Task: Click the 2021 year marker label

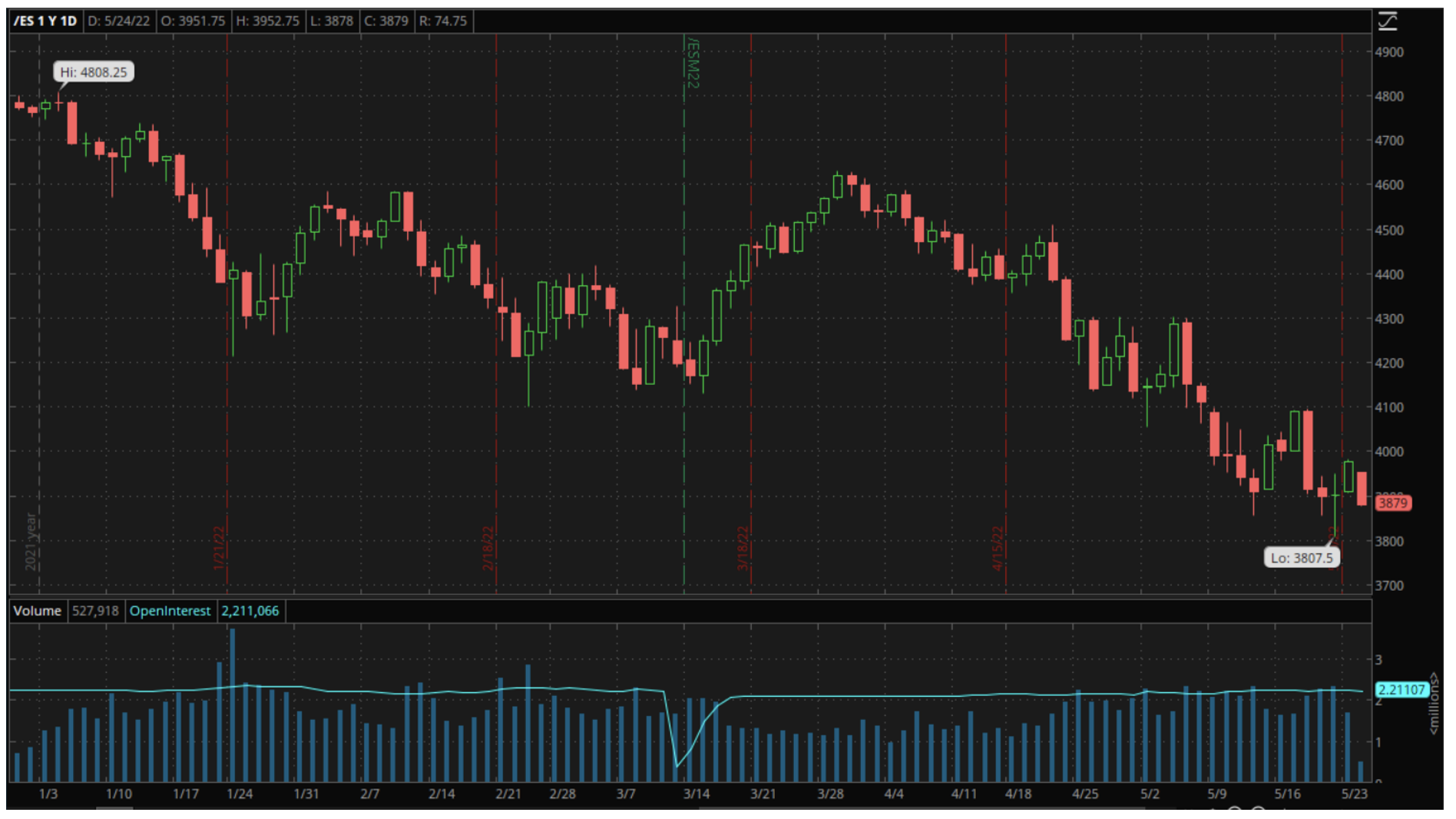Action: click(31, 542)
